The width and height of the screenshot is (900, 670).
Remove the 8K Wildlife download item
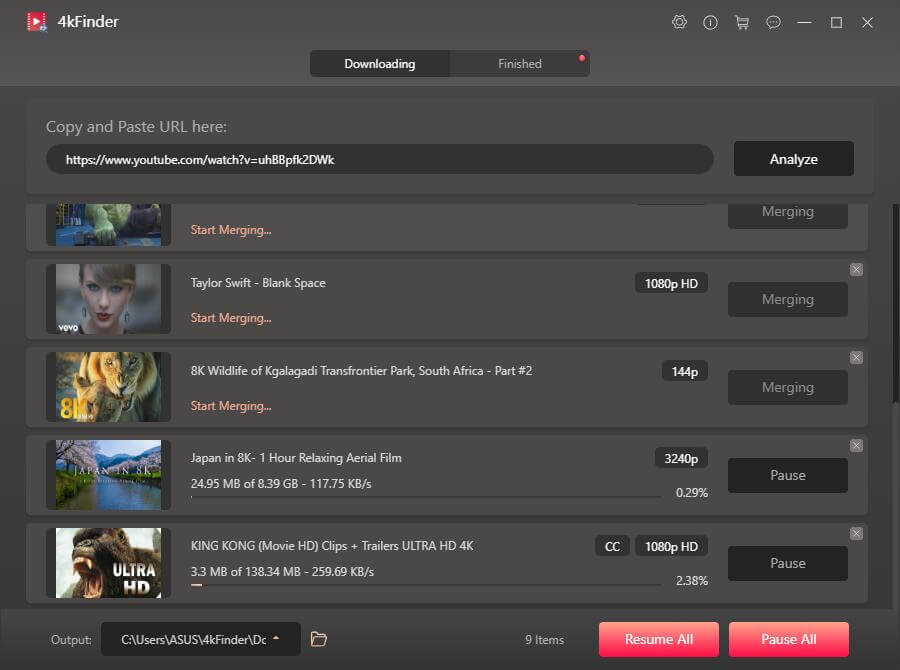click(856, 358)
